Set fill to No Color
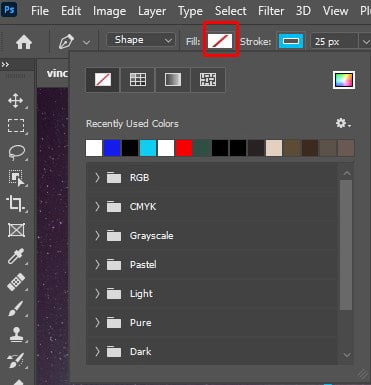371x385 pixels. 103,80
